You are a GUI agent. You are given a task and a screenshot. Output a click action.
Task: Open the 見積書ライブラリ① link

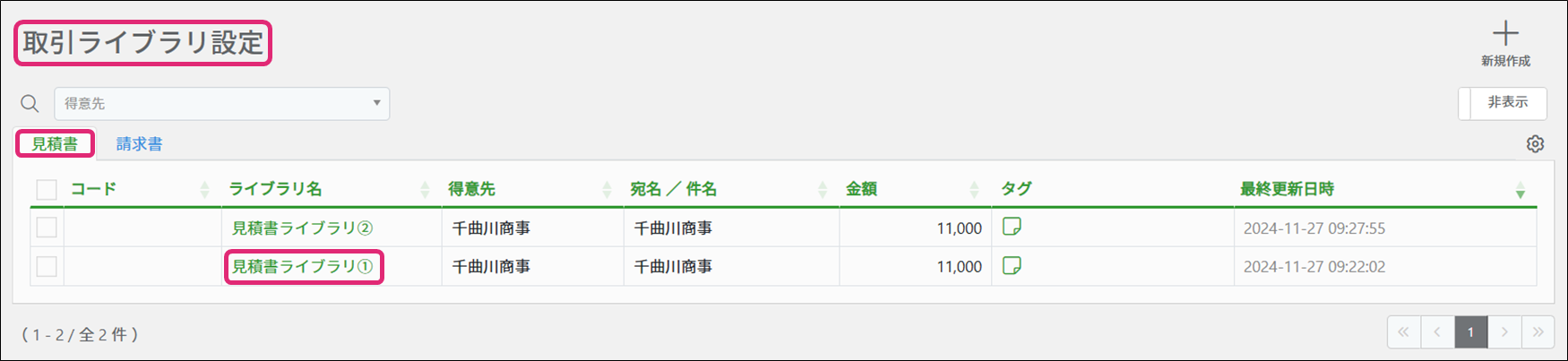[x=302, y=267]
